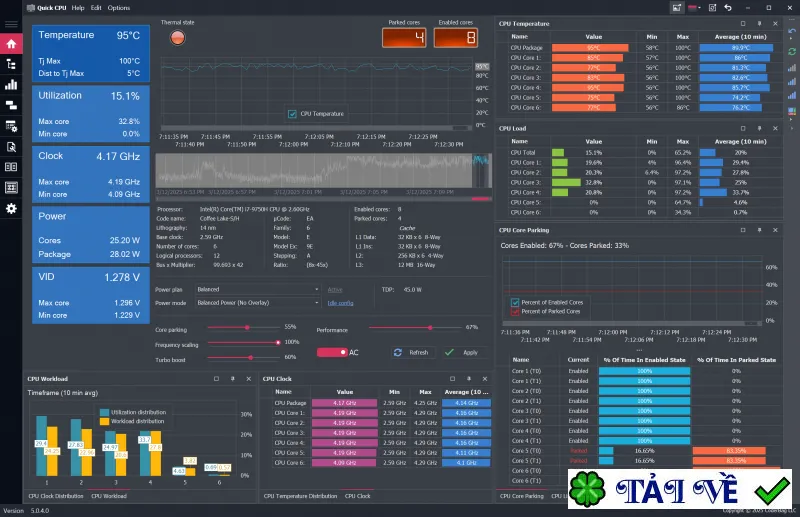Image resolution: width=800 pixels, height=517 pixels.
Task: Pin the CPU Clock panel
Action: [468, 379]
